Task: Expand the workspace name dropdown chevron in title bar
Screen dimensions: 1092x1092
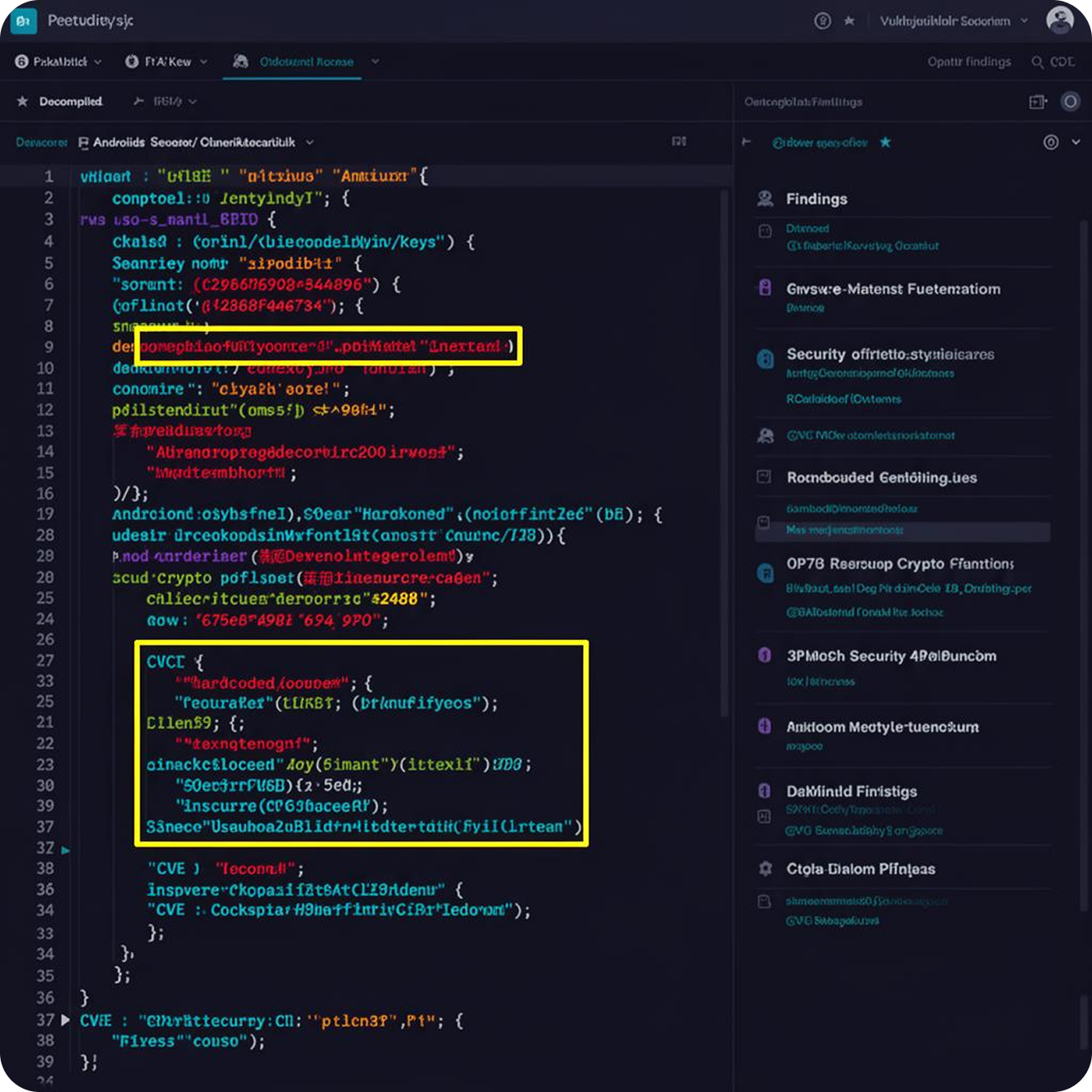Action: (x=1024, y=20)
